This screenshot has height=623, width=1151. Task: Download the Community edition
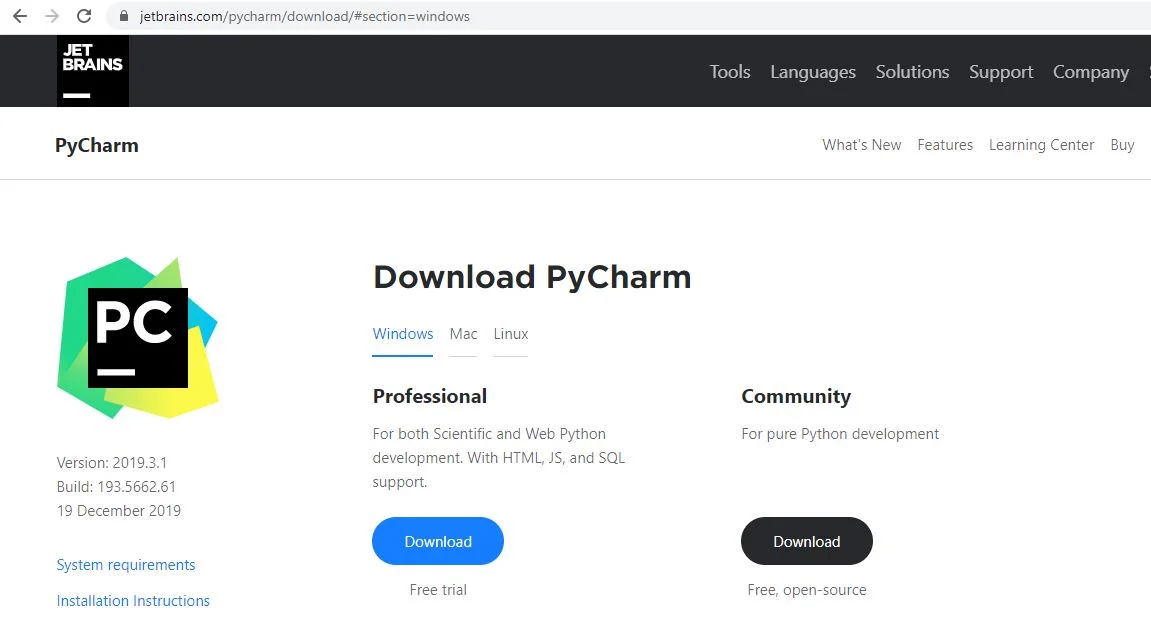click(807, 542)
